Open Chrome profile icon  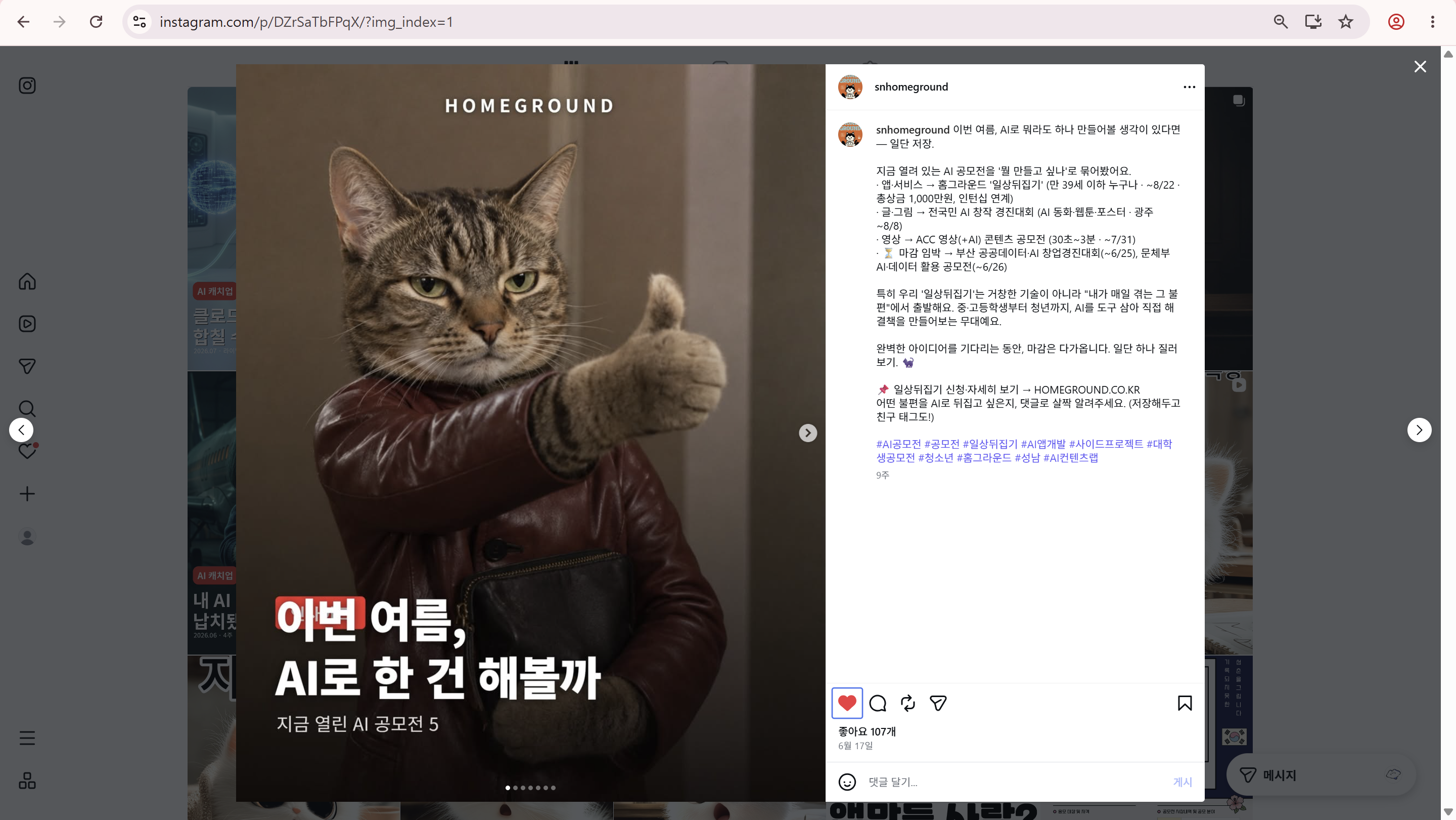(1396, 22)
